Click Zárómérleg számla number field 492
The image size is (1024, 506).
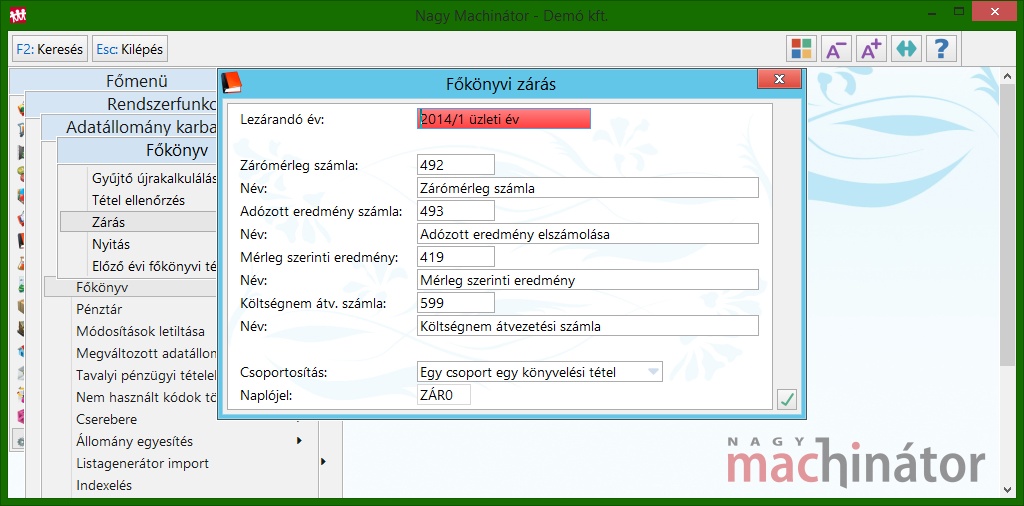point(456,165)
